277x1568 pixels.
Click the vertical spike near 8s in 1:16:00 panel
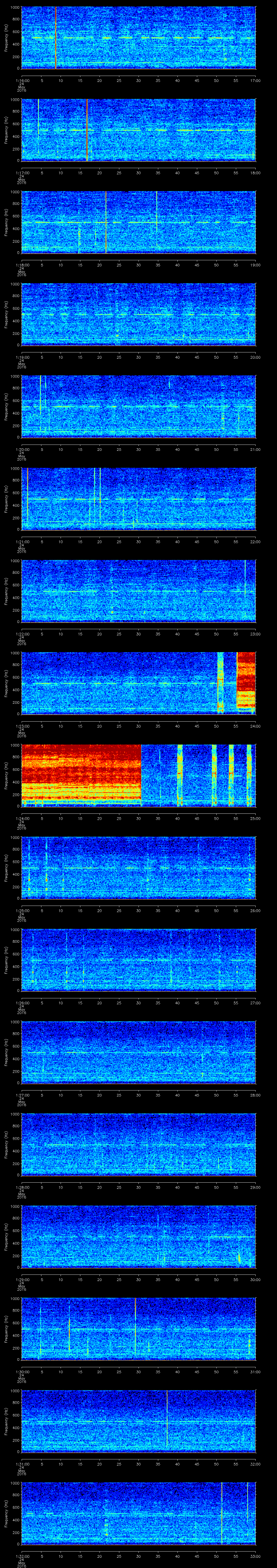(55, 38)
